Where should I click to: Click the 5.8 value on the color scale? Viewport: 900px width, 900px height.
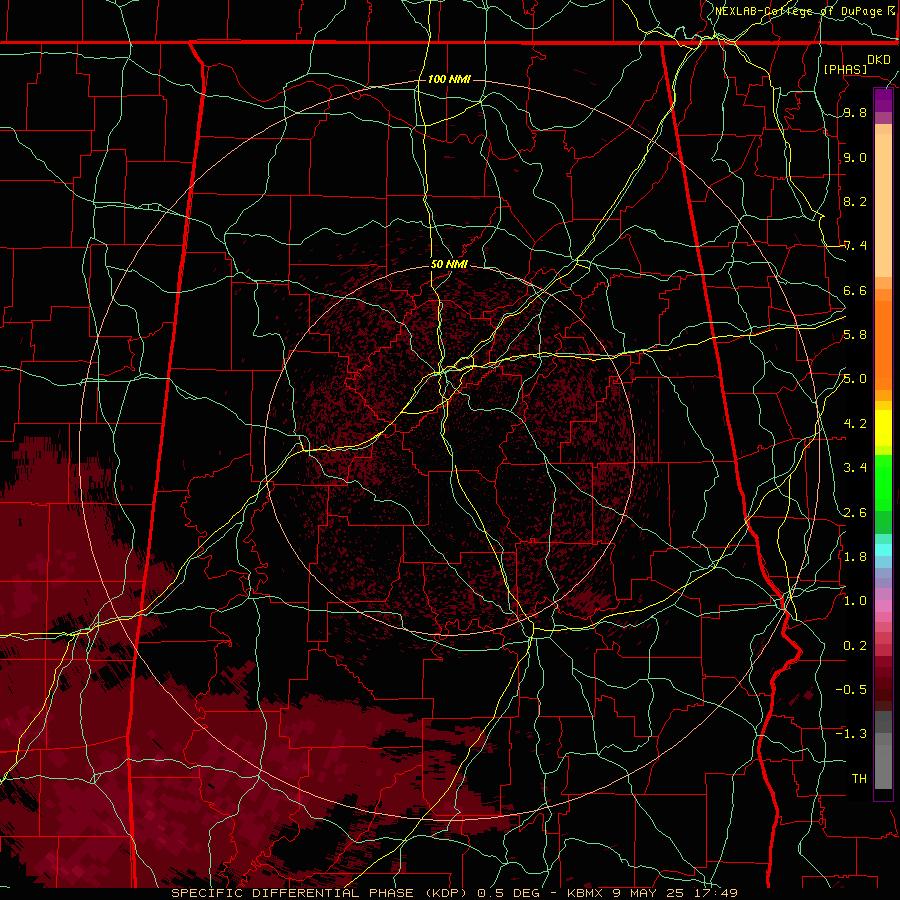(x=855, y=335)
